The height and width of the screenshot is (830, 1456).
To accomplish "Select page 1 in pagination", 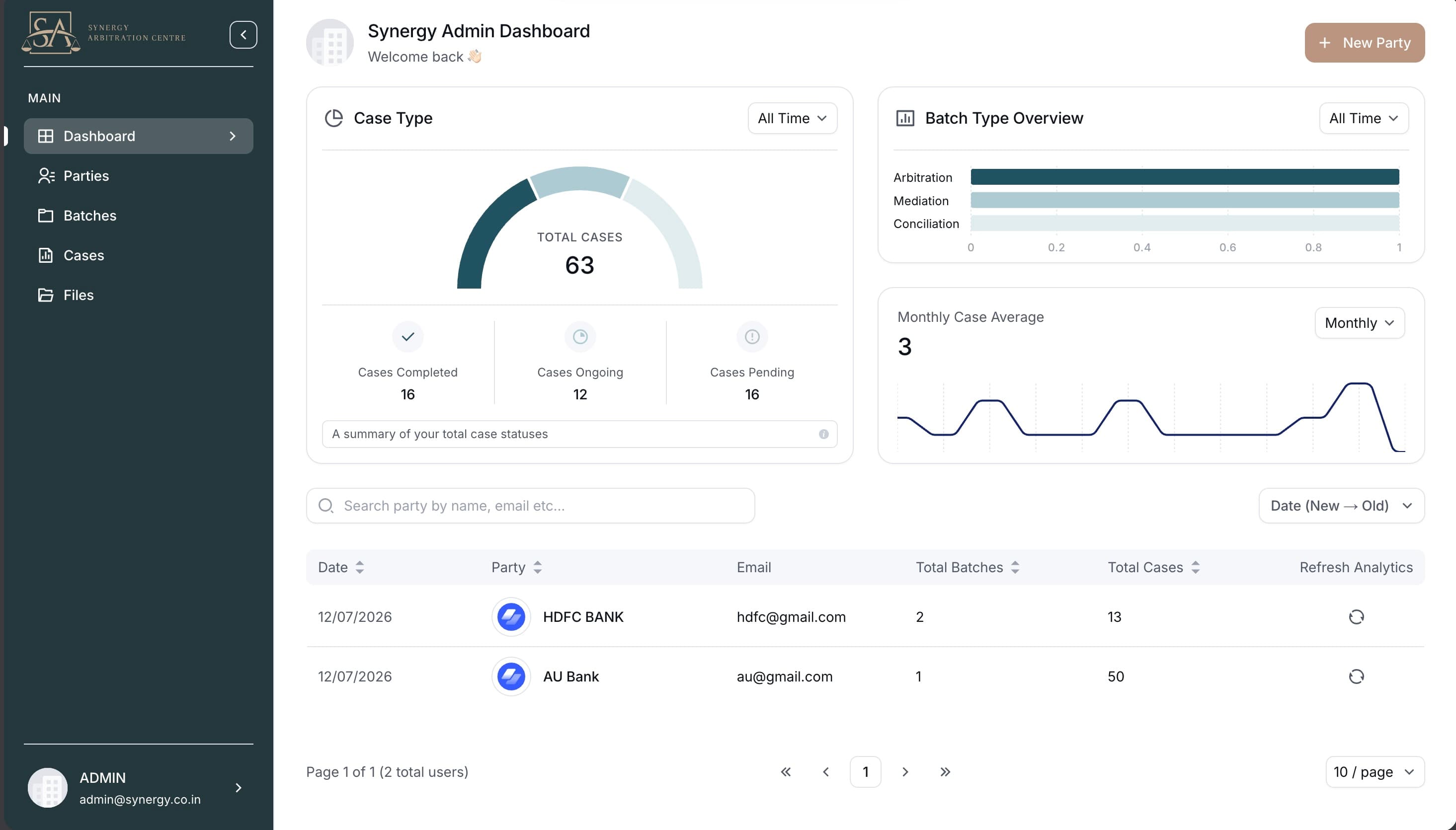I will 865,772.
